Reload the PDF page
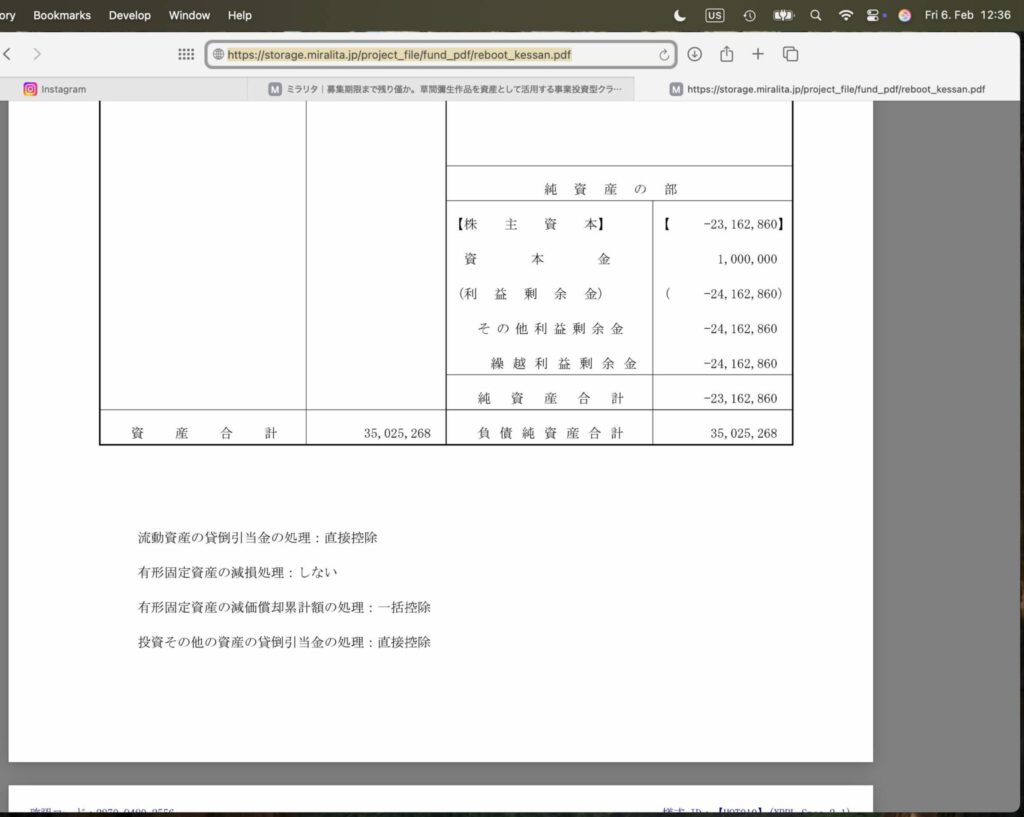 (664, 55)
